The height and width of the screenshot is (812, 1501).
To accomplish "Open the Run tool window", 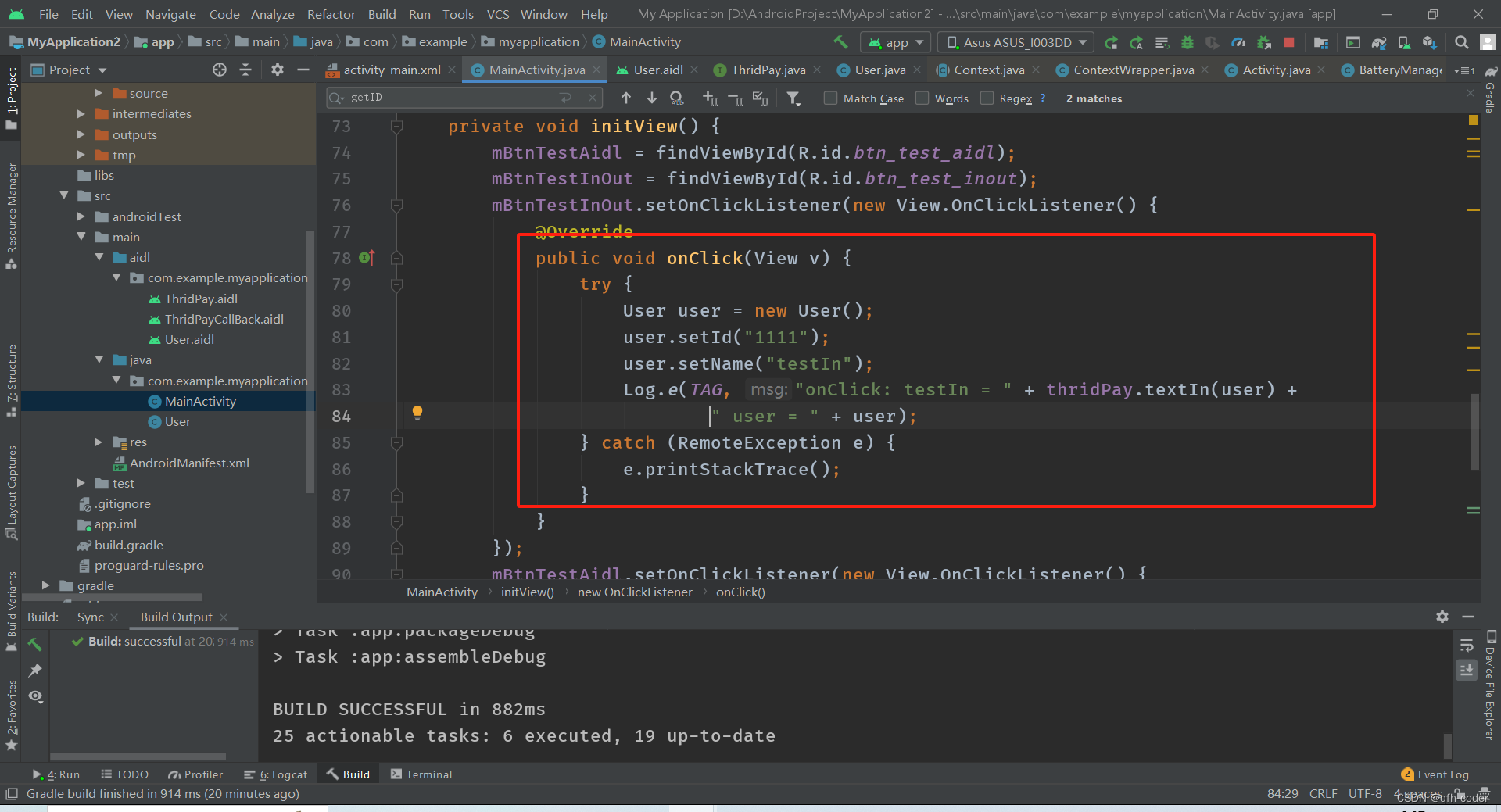I will [x=56, y=774].
